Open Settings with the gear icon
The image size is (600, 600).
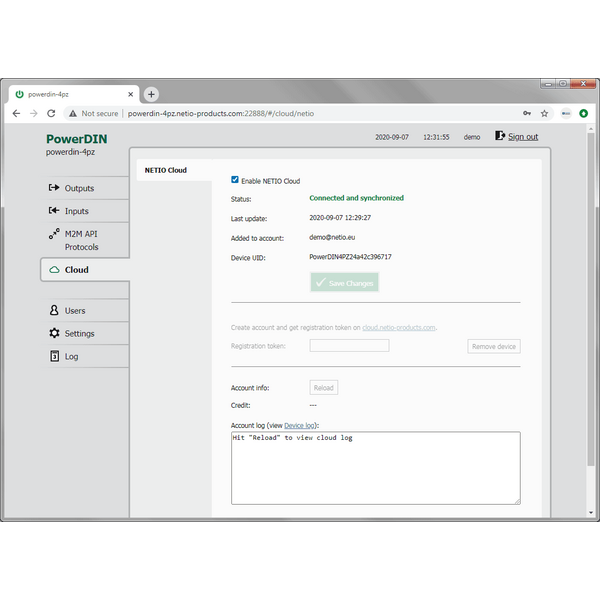click(79, 333)
